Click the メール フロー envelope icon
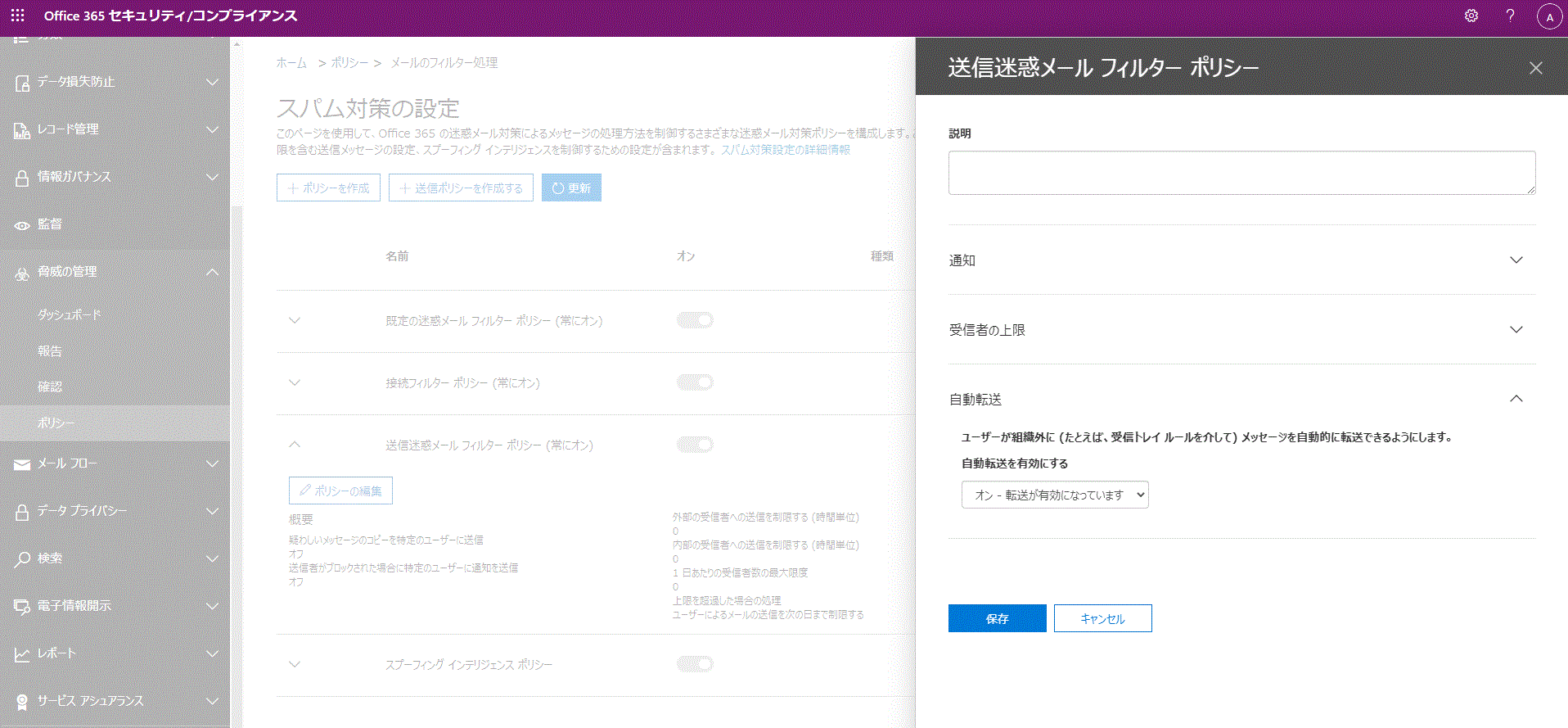Image resolution: width=1568 pixels, height=728 pixels. pyautogui.click(x=22, y=464)
